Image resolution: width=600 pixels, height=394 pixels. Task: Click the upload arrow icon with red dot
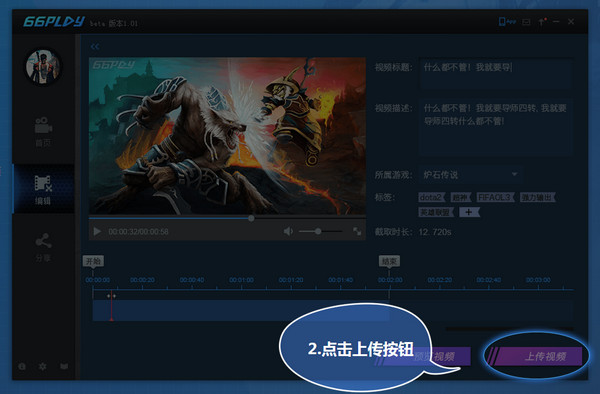pyautogui.click(x=542, y=22)
